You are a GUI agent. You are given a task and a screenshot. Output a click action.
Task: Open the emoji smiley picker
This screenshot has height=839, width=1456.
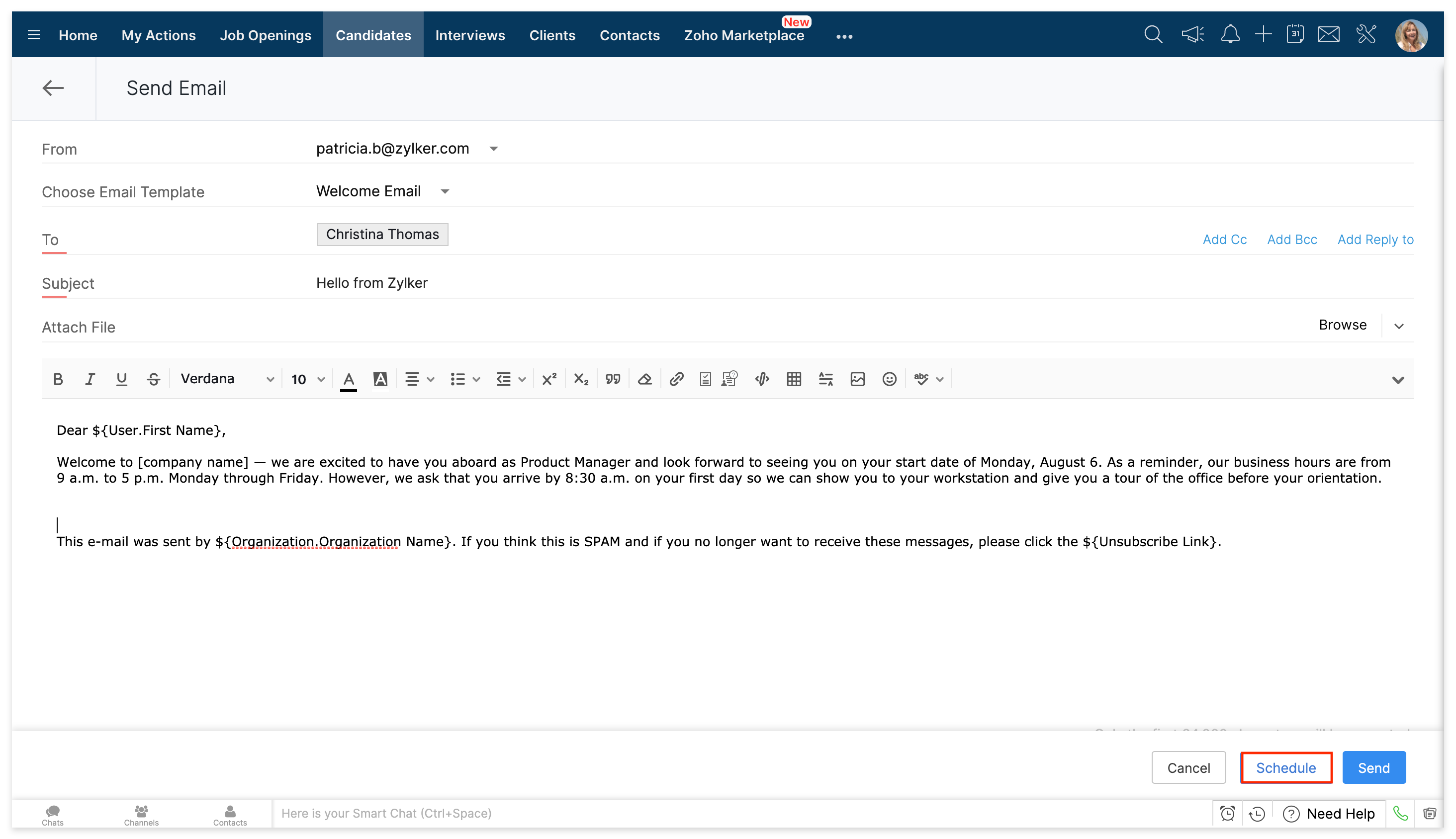[x=889, y=379]
